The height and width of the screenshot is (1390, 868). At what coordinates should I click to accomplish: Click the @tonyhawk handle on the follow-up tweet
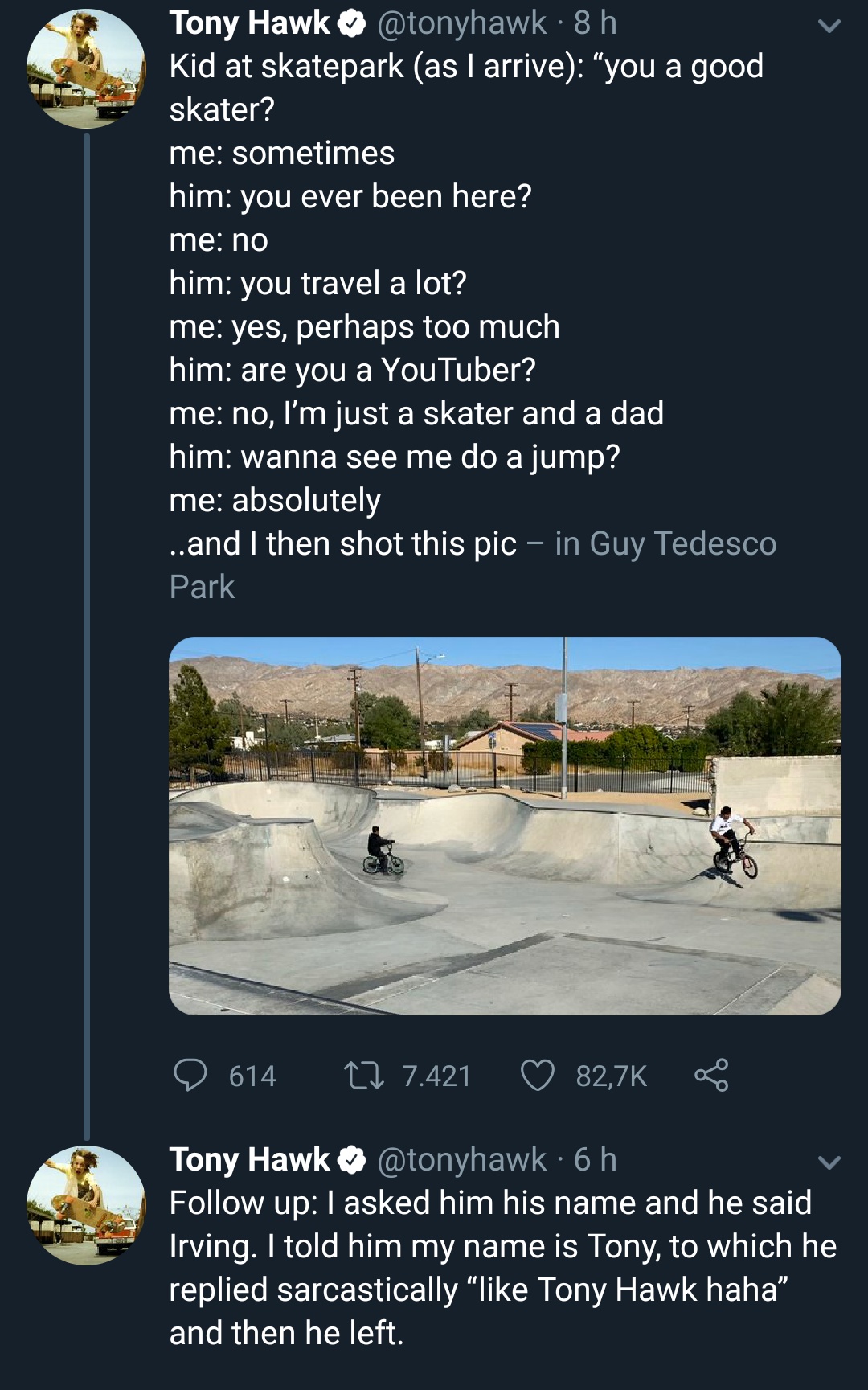[461, 1159]
